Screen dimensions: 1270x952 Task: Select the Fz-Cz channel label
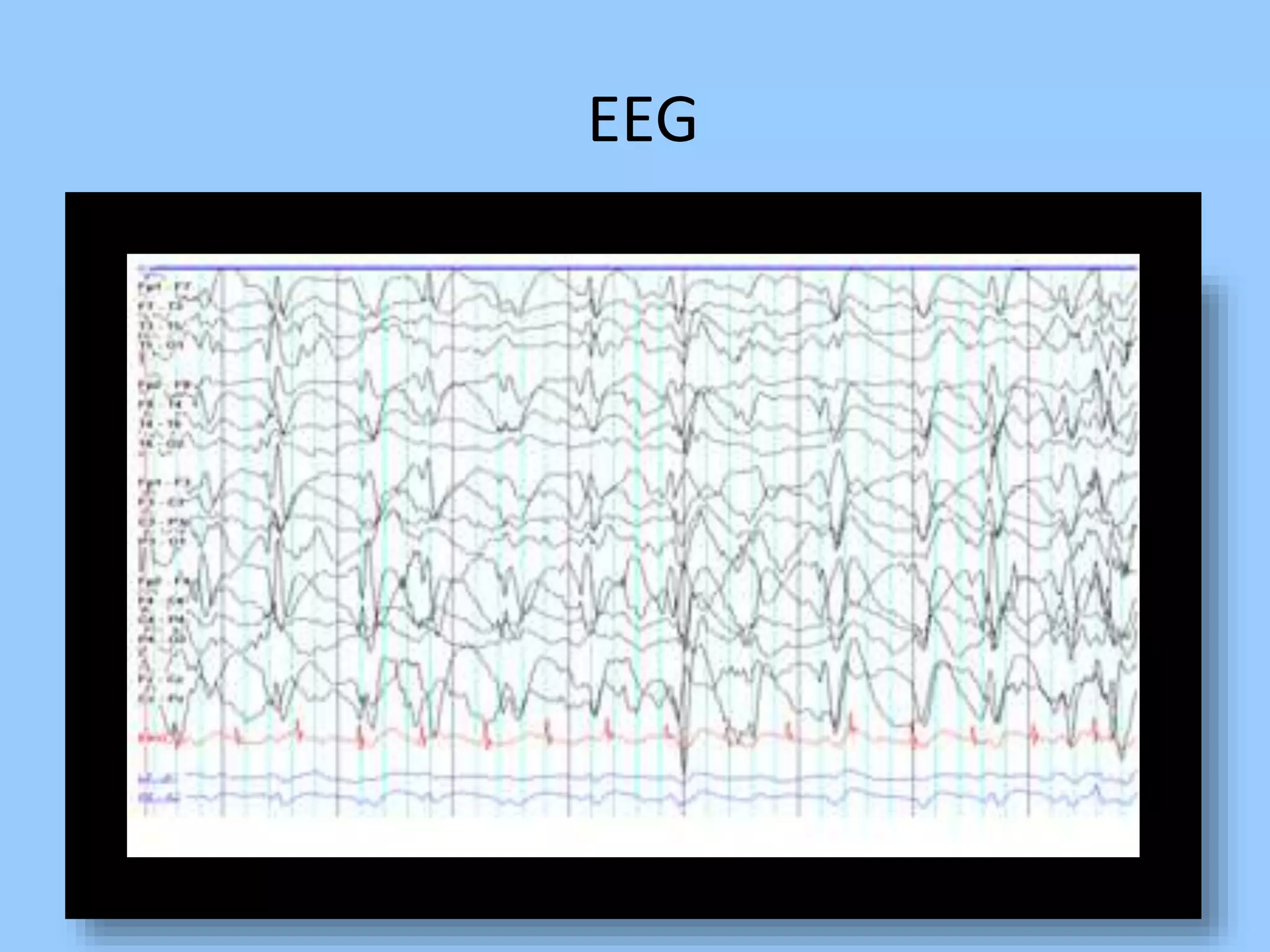160,679
